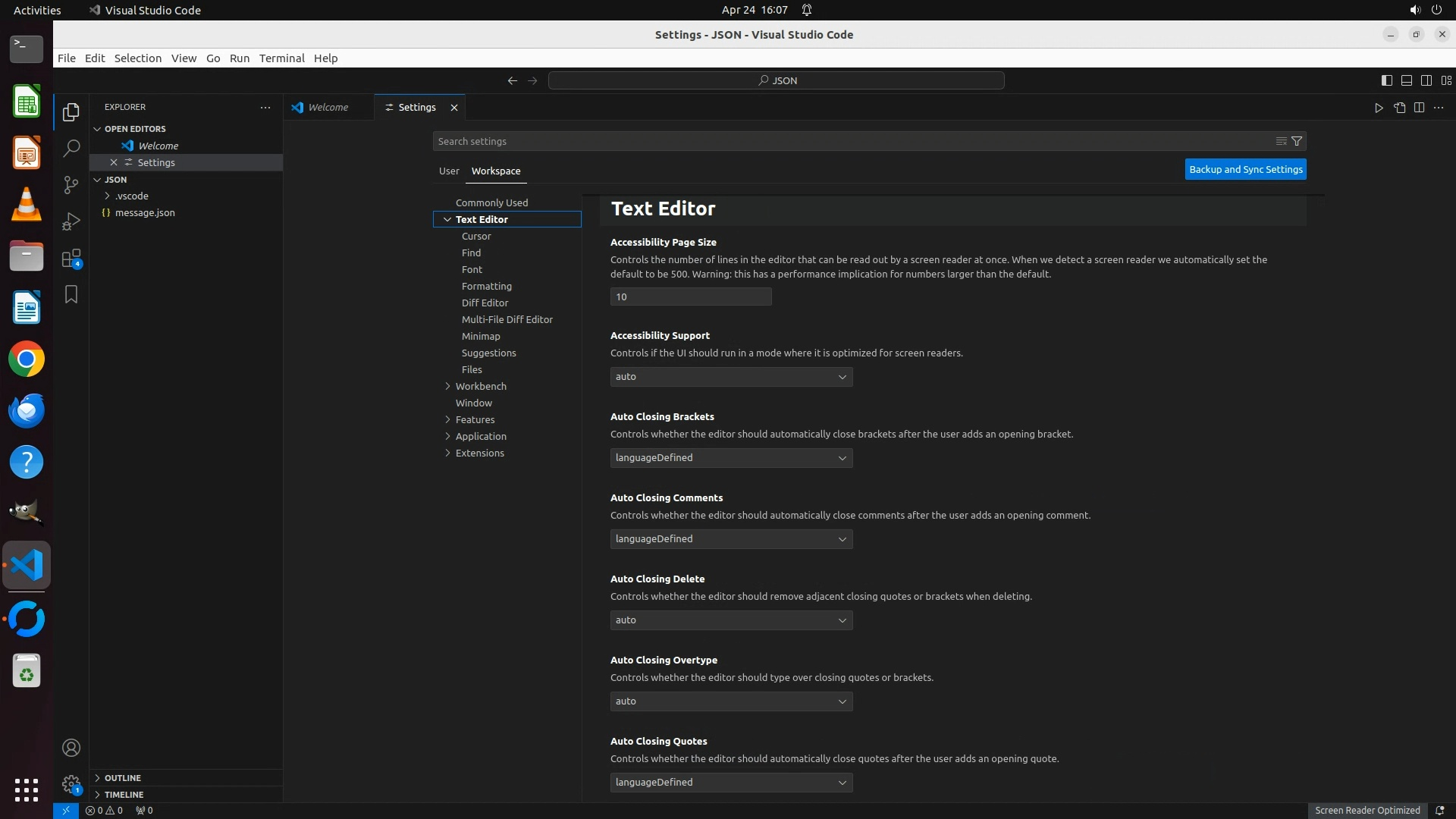Click the Search settings input field
This screenshot has height=819, width=1456.
pos(849,141)
